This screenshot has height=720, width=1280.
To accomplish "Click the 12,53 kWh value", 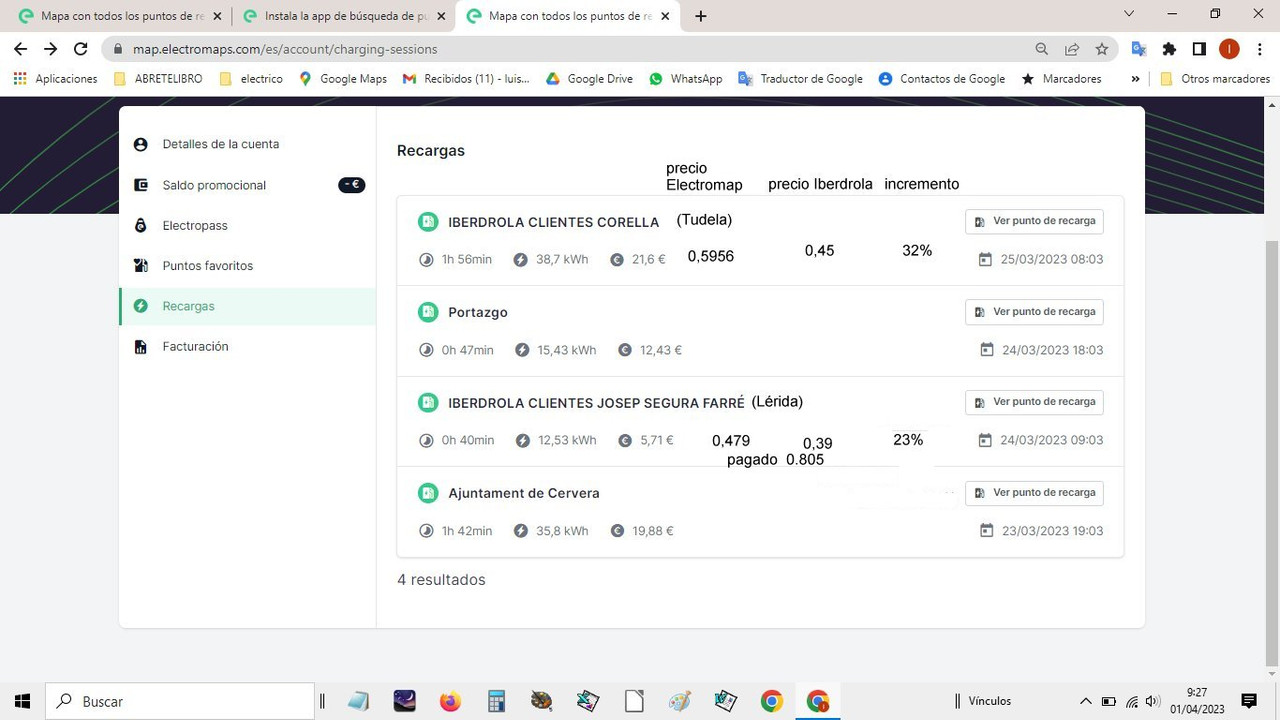I will pyautogui.click(x=567, y=440).
